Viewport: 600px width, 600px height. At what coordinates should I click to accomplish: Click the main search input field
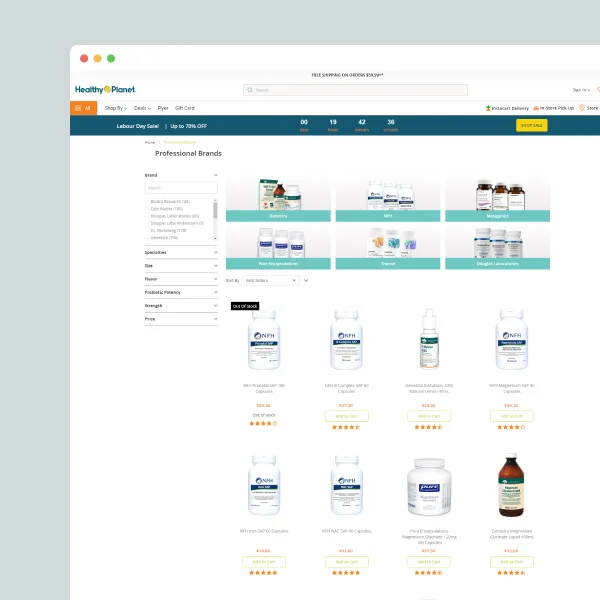(355, 90)
